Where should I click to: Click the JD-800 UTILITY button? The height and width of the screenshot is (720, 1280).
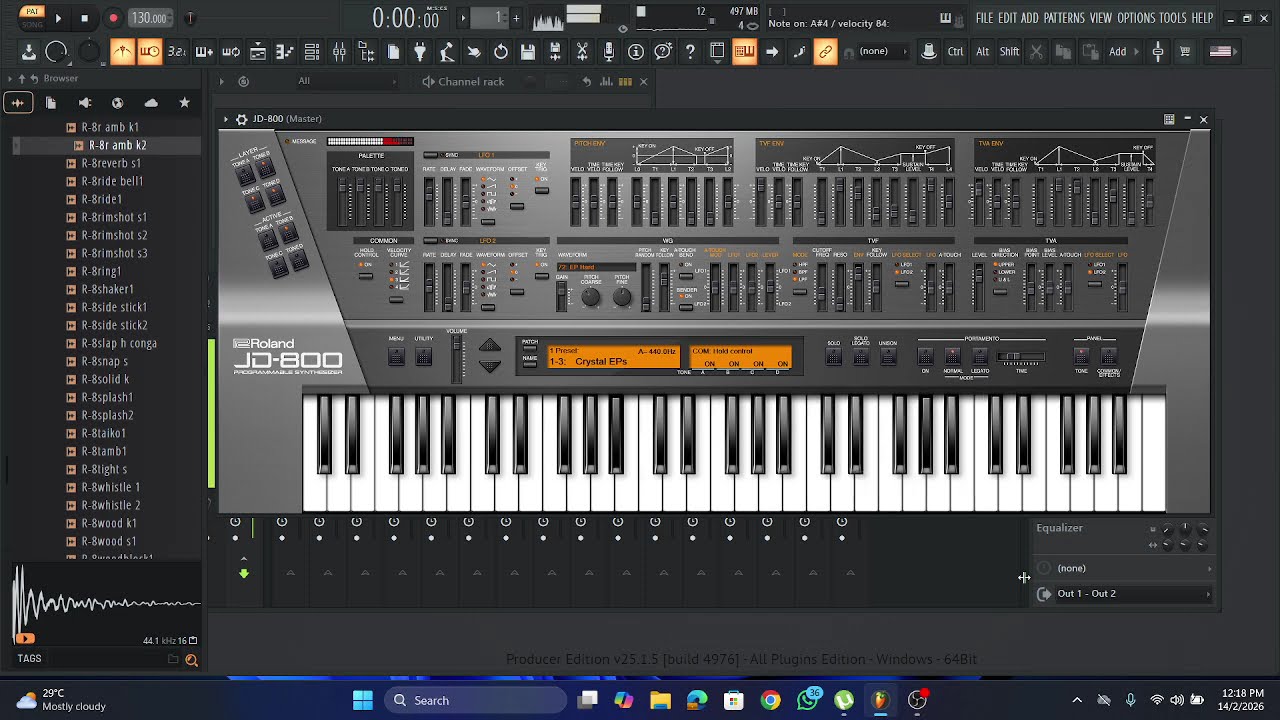(424, 356)
